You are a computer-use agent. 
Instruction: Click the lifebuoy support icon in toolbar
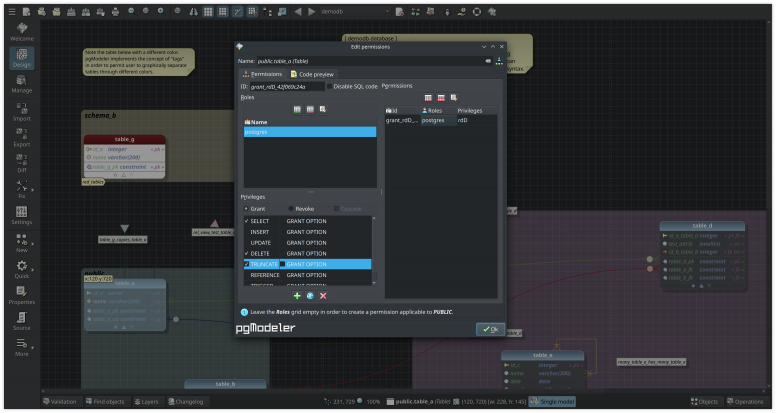pyautogui.click(x=477, y=11)
